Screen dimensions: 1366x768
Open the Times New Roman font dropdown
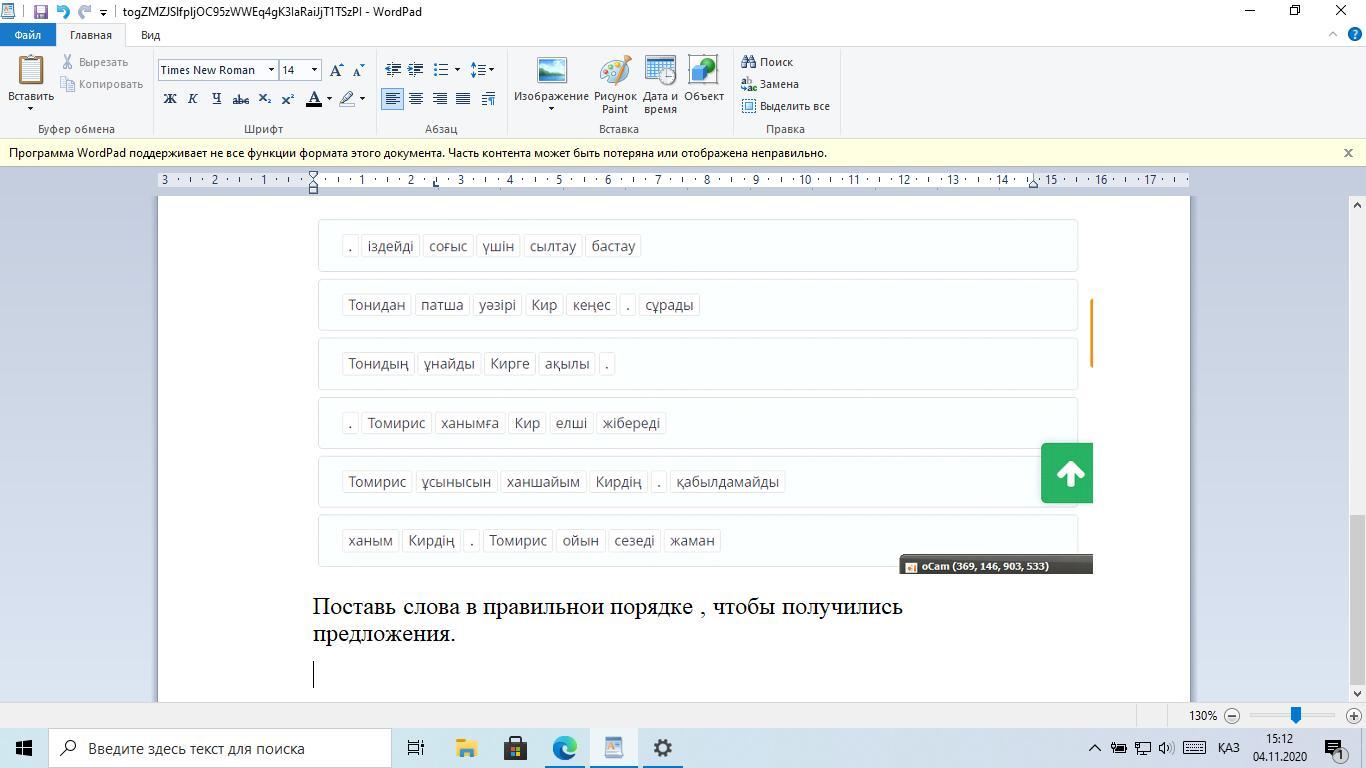tap(271, 70)
